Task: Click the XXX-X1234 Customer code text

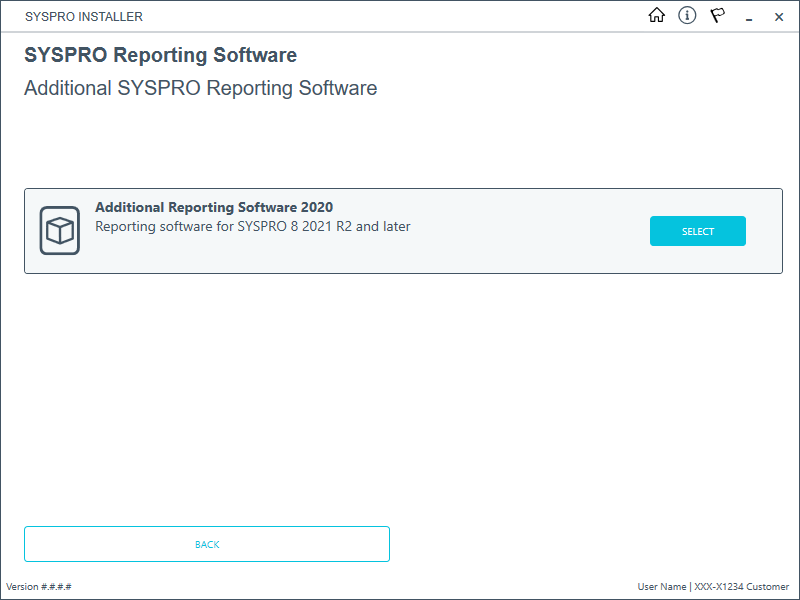Action: (x=742, y=587)
